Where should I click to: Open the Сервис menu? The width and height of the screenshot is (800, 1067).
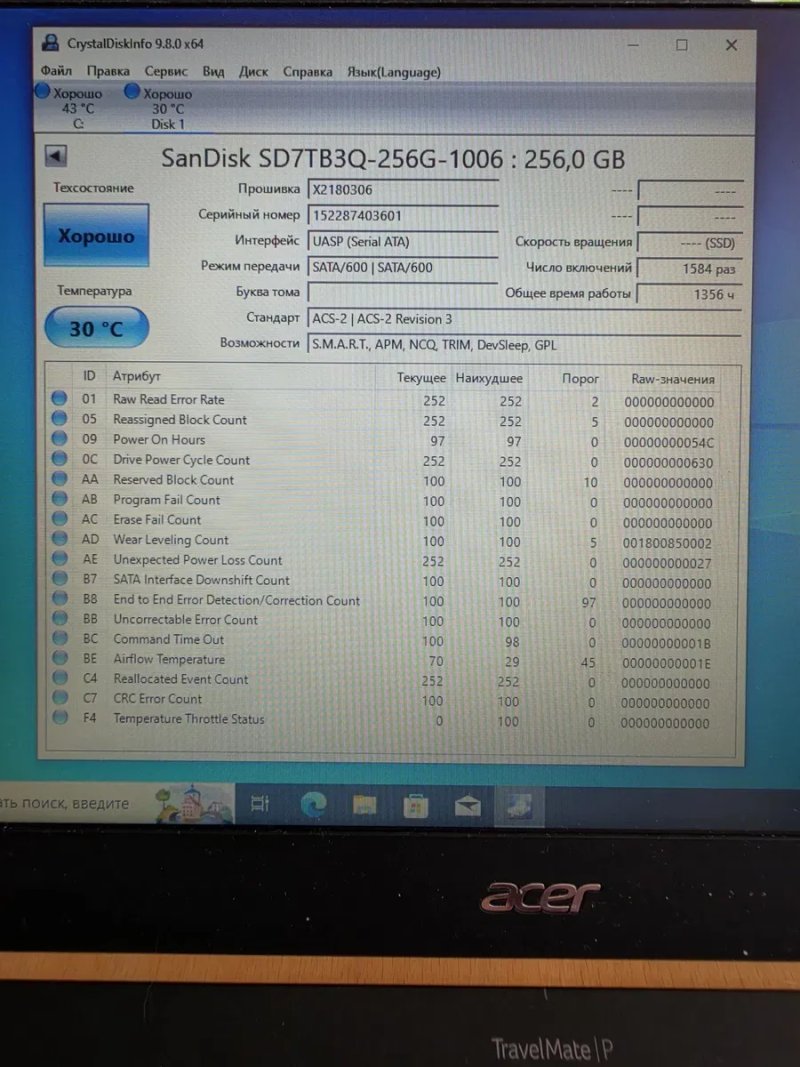tap(165, 71)
